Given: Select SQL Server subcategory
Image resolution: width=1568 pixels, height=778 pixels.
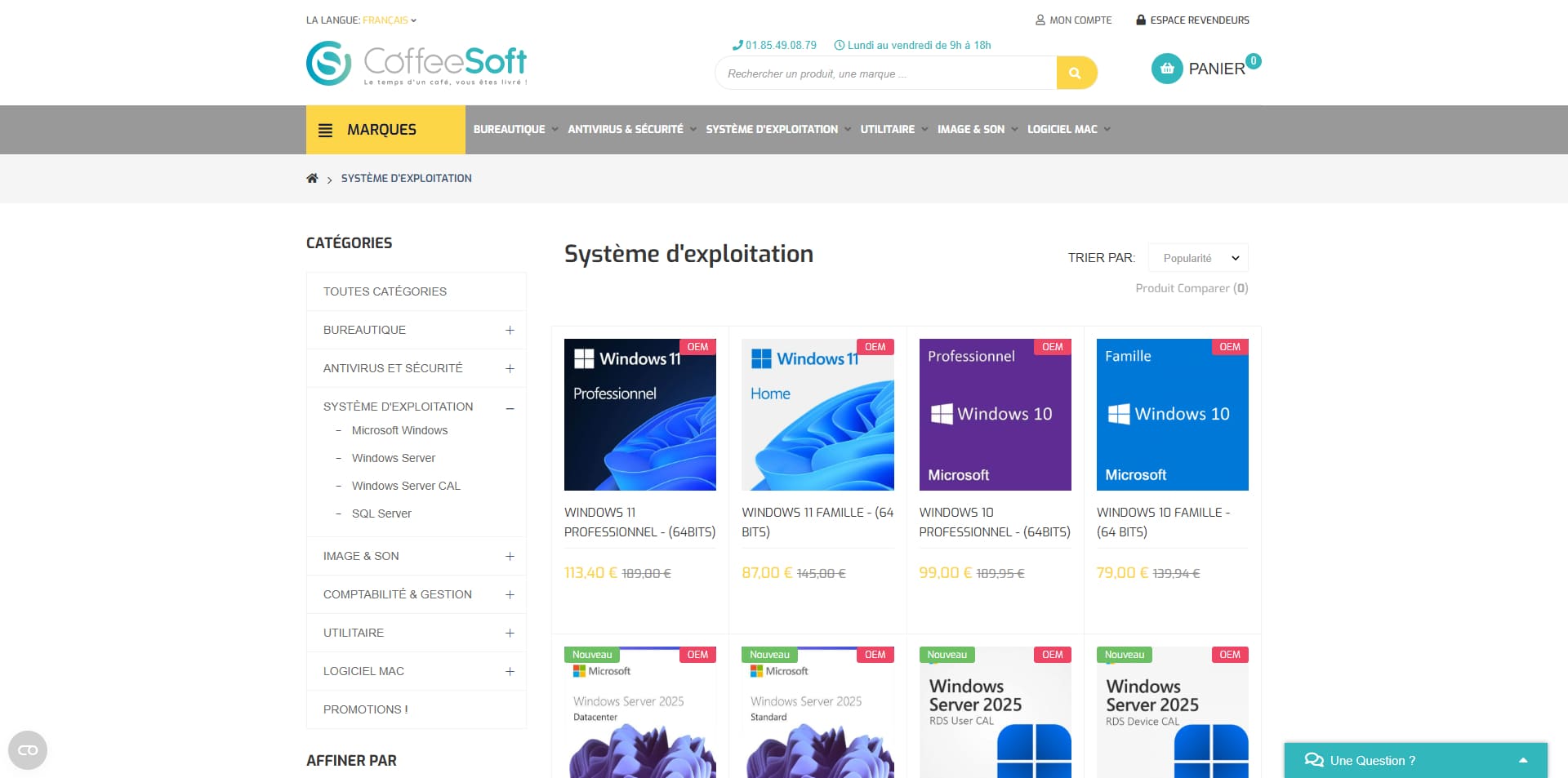Looking at the screenshot, I should 381,513.
